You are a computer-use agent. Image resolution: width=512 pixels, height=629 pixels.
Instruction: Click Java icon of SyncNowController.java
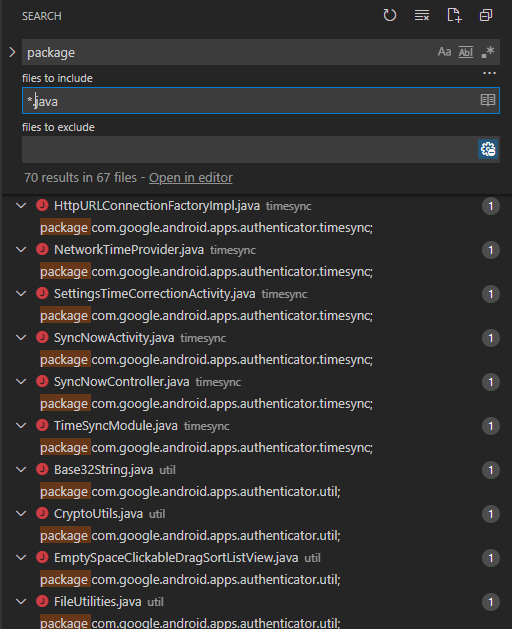[42, 381]
